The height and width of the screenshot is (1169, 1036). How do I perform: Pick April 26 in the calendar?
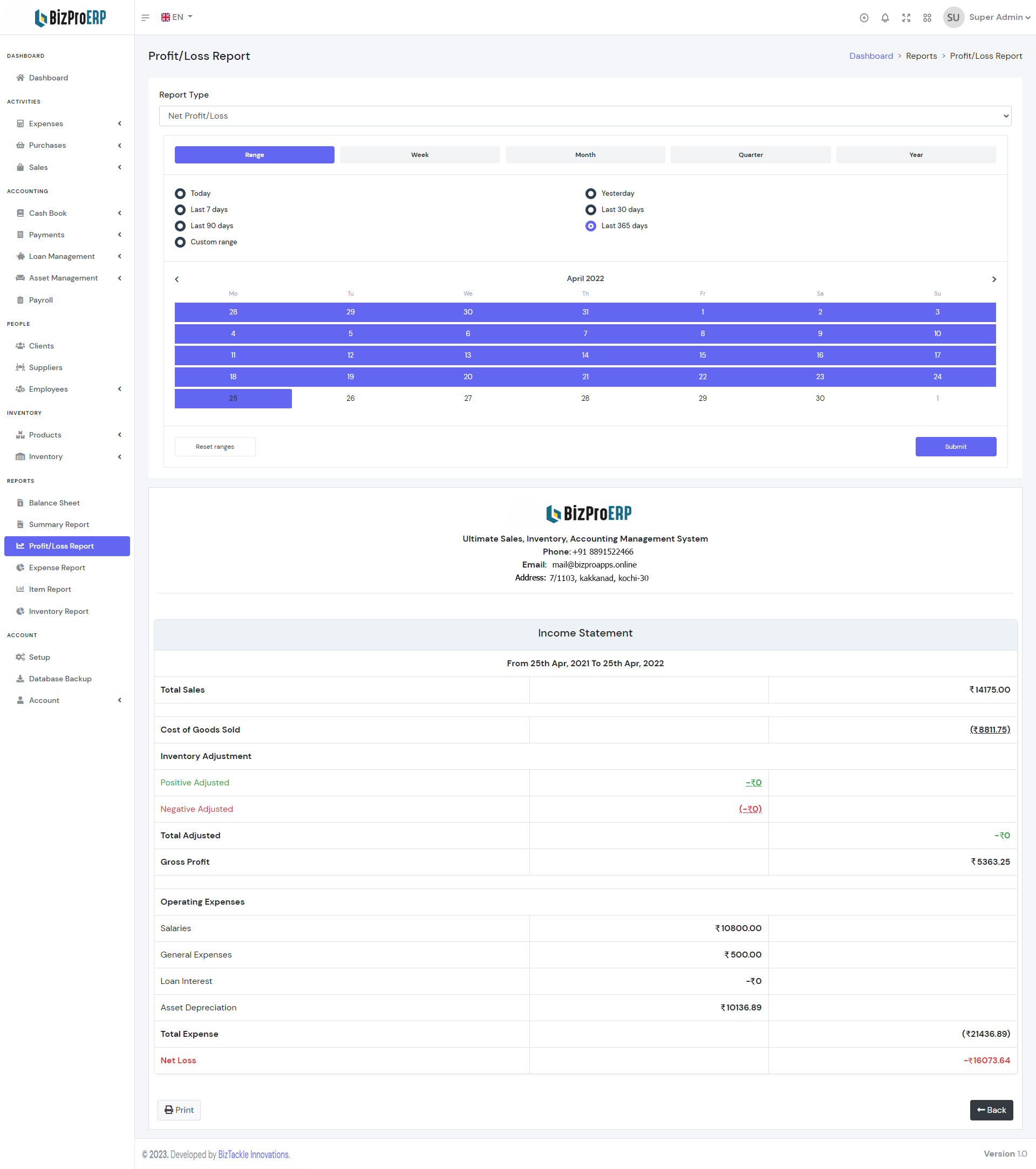(351, 398)
